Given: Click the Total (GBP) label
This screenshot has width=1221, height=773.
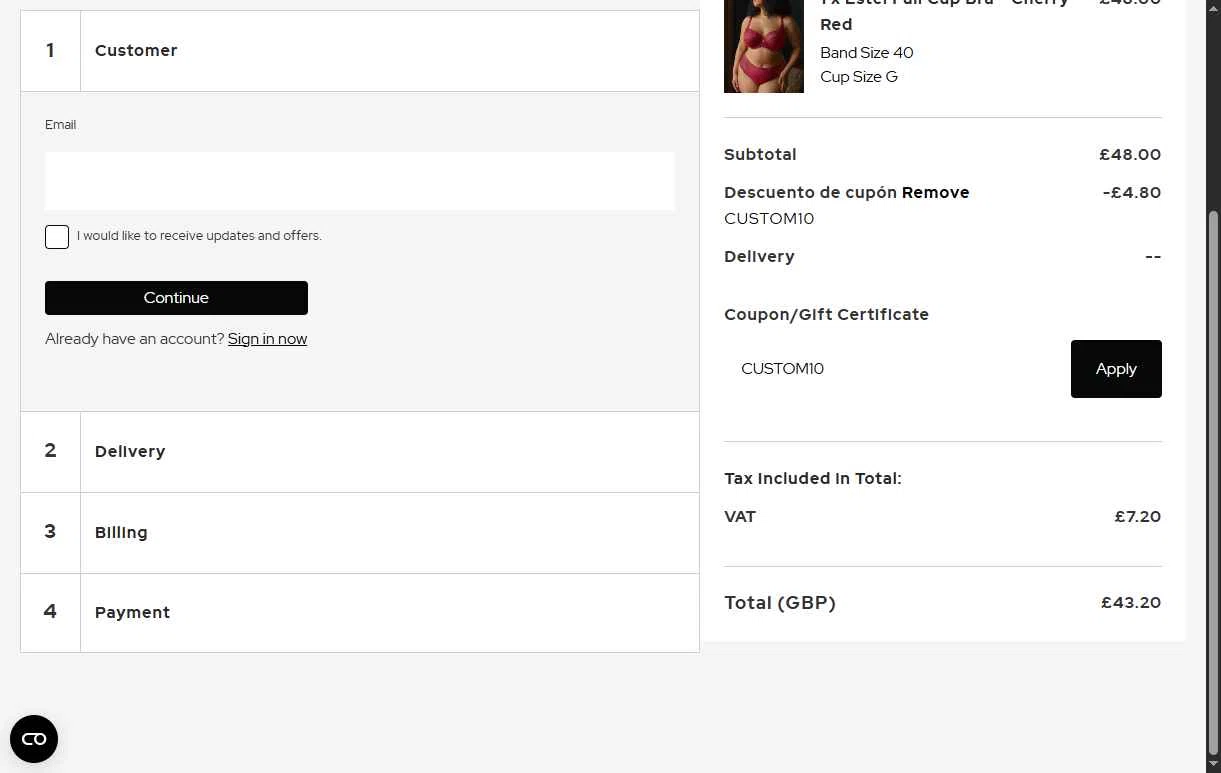Looking at the screenshot, I should pos(780,603).
